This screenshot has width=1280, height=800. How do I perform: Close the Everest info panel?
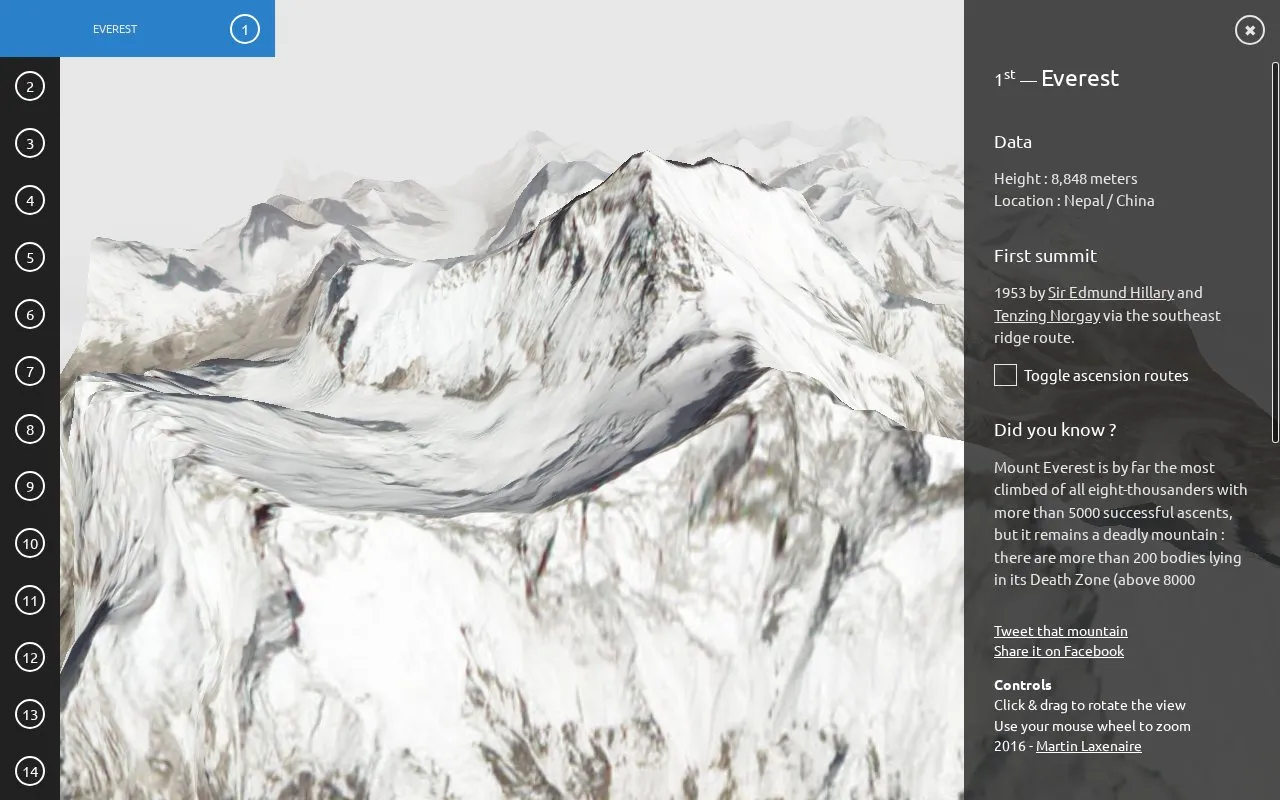[x=1249, y=30]
